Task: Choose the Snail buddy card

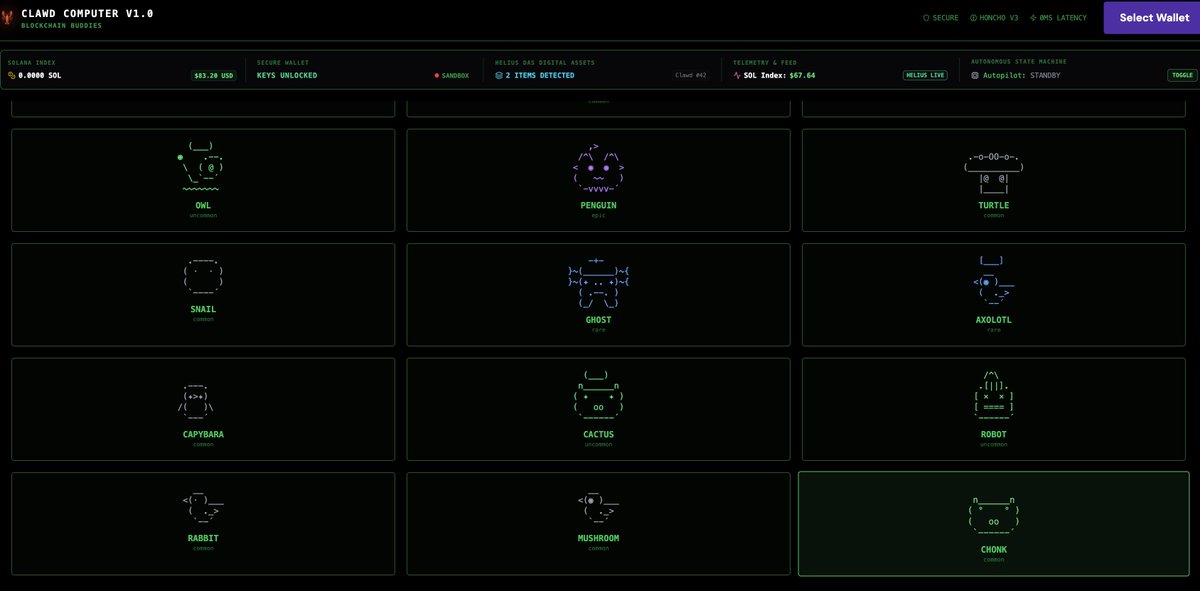Action: click(204, 294)
